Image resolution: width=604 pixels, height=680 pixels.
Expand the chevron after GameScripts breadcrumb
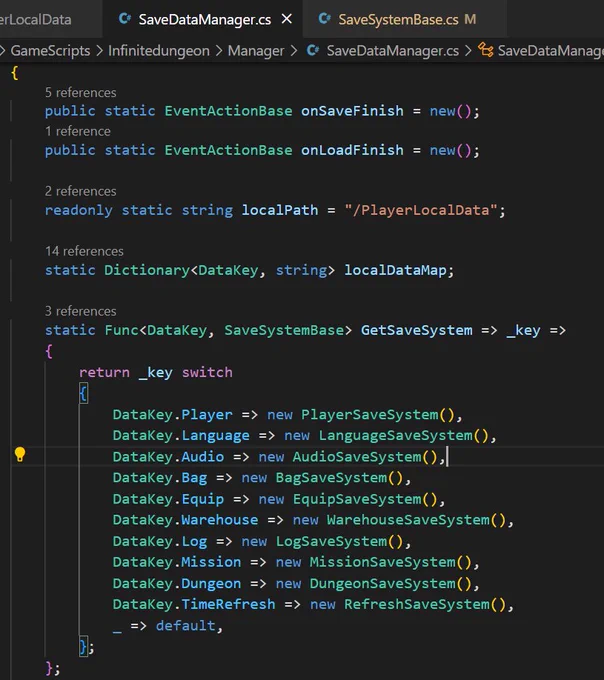pos(99,51)
